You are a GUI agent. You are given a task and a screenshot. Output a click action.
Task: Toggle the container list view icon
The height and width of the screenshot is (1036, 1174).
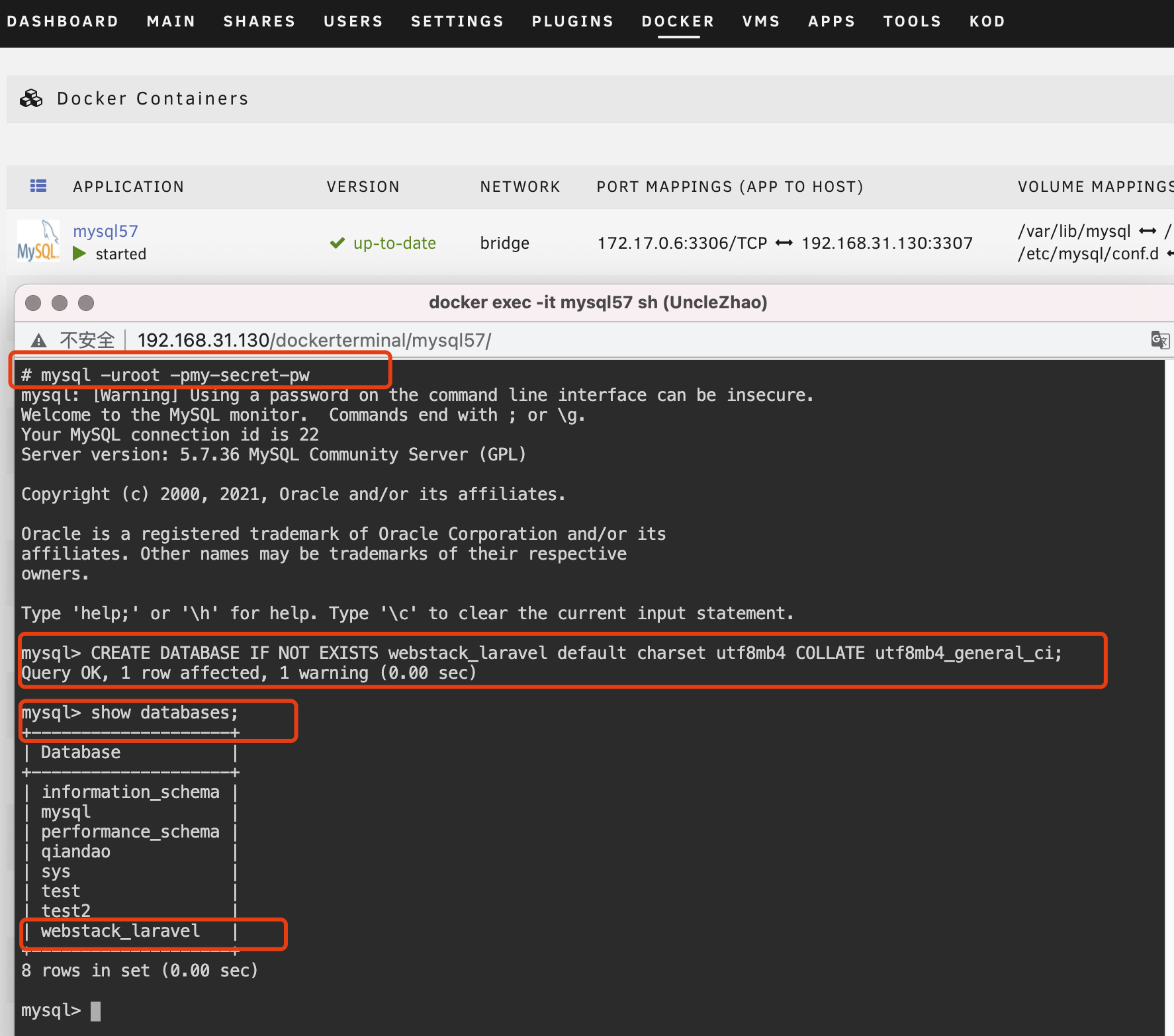38,186
